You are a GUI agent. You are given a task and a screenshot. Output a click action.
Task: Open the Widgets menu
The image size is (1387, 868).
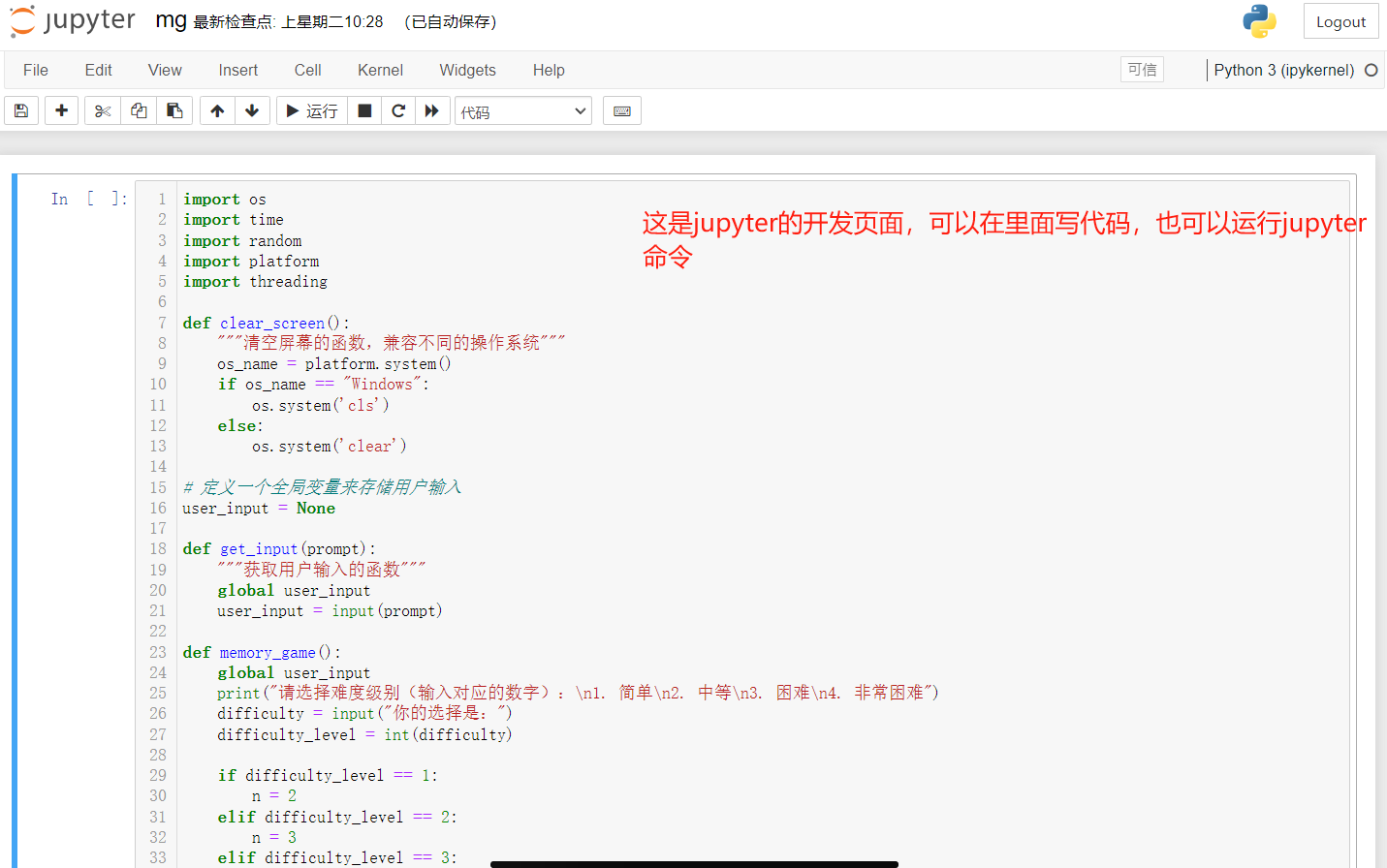point(467,70)
